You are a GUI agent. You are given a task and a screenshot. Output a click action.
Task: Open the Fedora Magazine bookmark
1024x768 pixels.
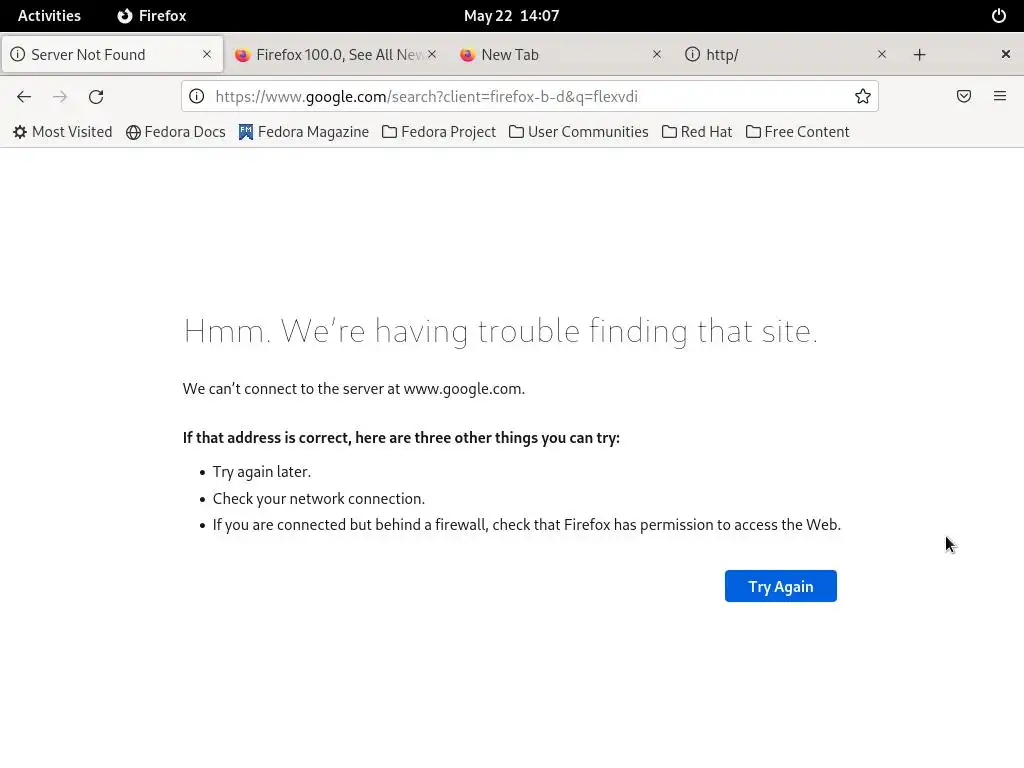click(304, 132)
